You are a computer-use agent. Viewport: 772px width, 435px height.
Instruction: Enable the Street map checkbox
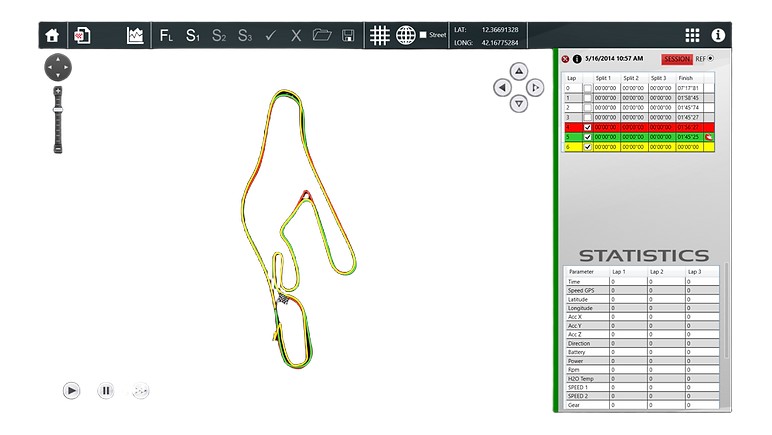pos(423,35)
